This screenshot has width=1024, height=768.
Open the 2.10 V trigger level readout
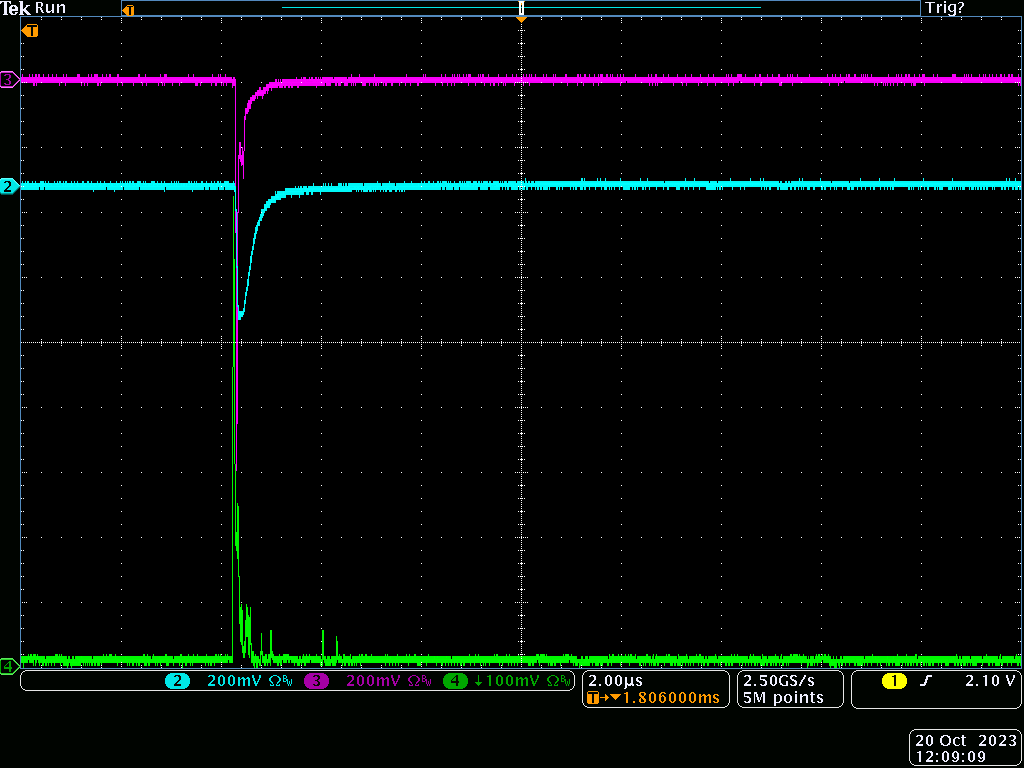click(x=990, y=681)
